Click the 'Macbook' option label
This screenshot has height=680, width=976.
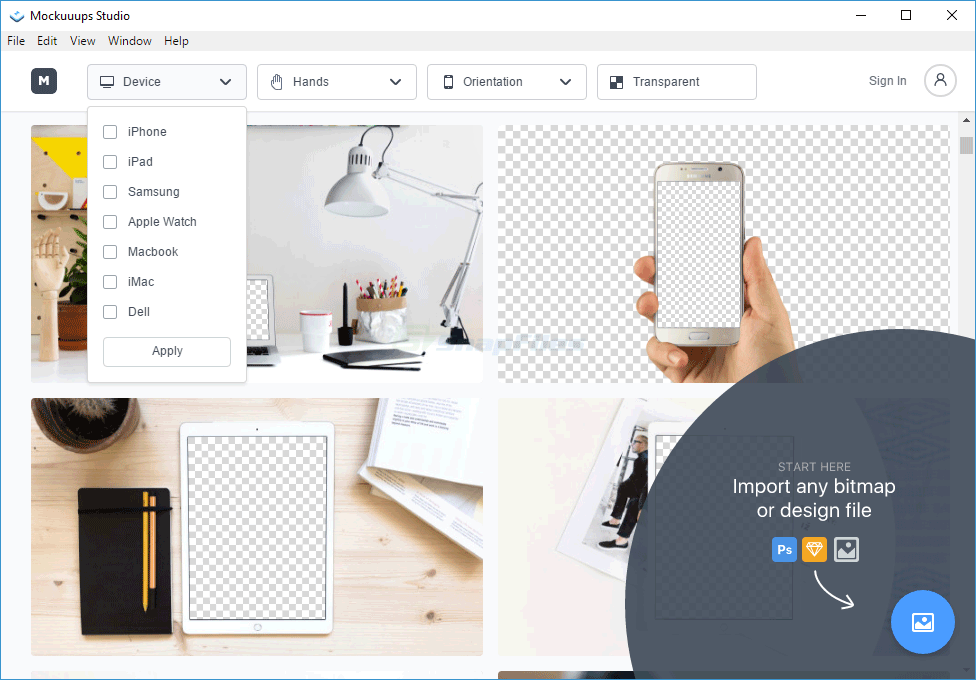152,252
